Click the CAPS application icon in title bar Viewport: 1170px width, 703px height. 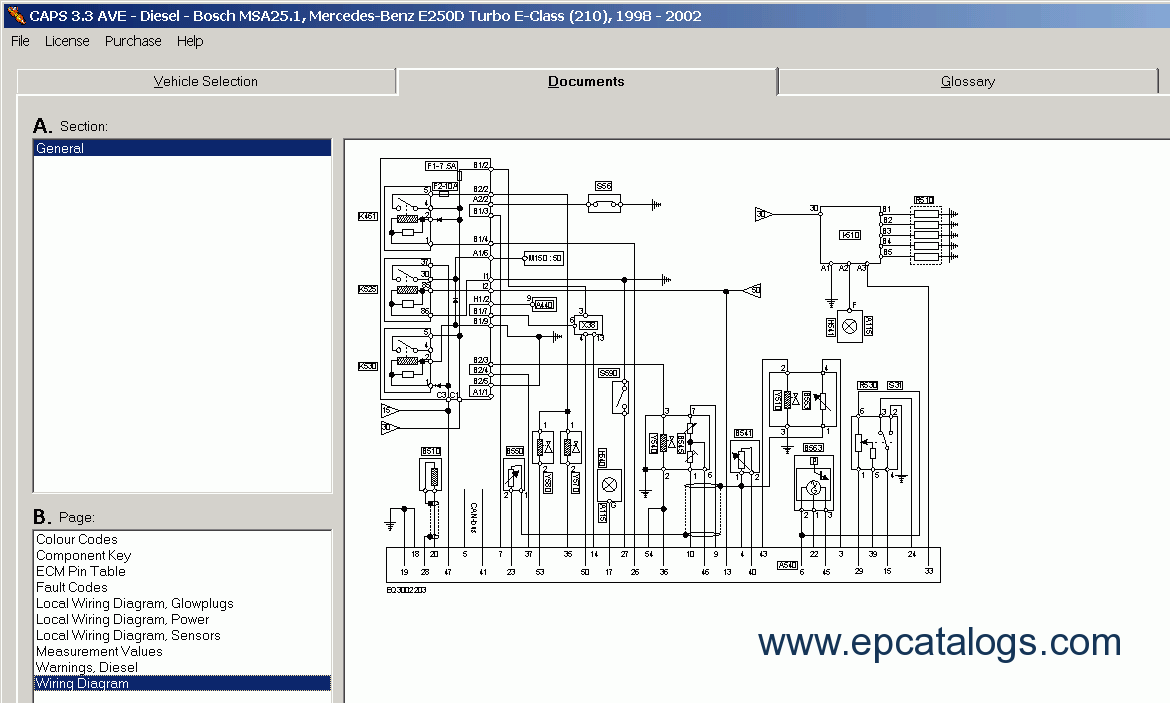[15, 14]
